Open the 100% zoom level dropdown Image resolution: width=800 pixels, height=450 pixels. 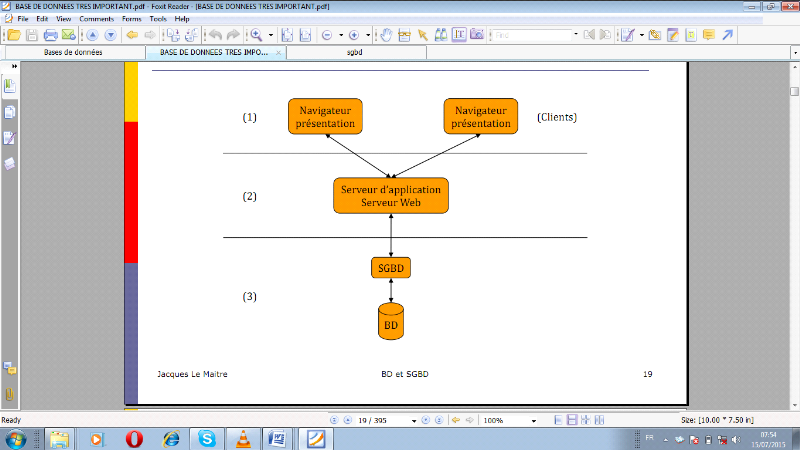(x=533, y=421)
